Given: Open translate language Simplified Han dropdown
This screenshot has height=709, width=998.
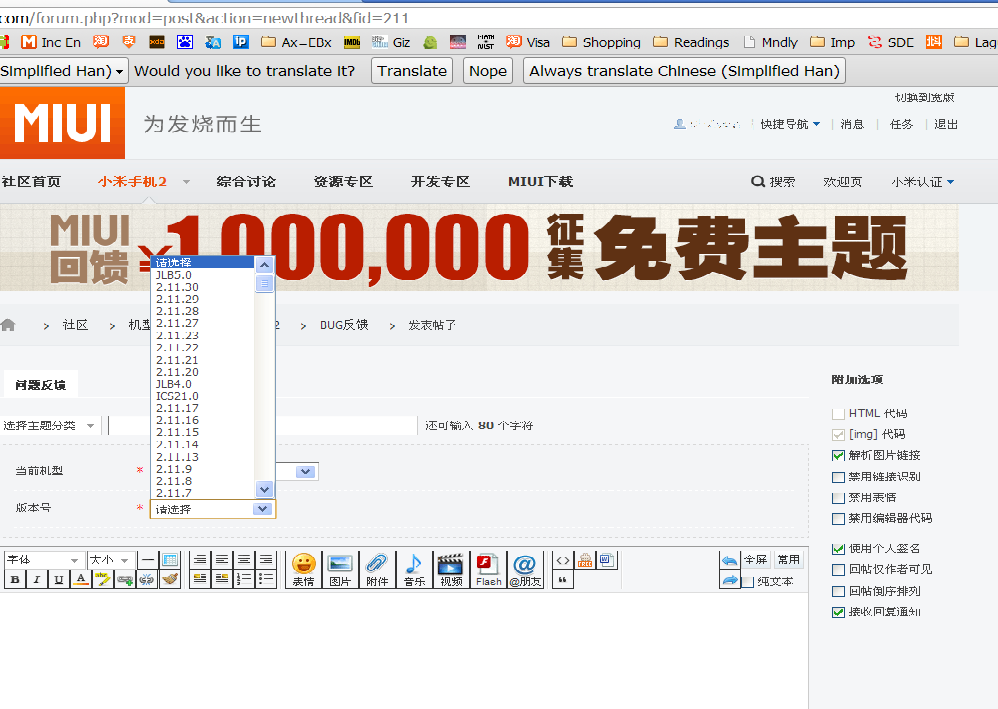Looking at the screenshot, I should click(x=62, y=71).
